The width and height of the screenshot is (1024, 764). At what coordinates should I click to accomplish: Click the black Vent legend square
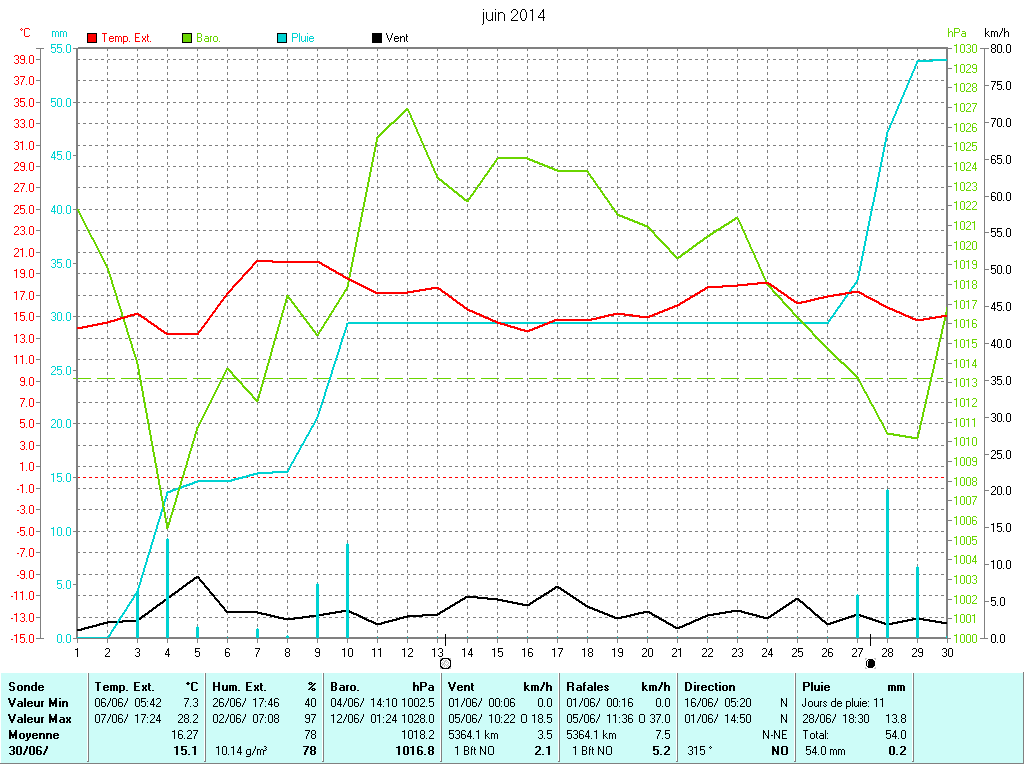pyautogui.click(x=376, y=38)
